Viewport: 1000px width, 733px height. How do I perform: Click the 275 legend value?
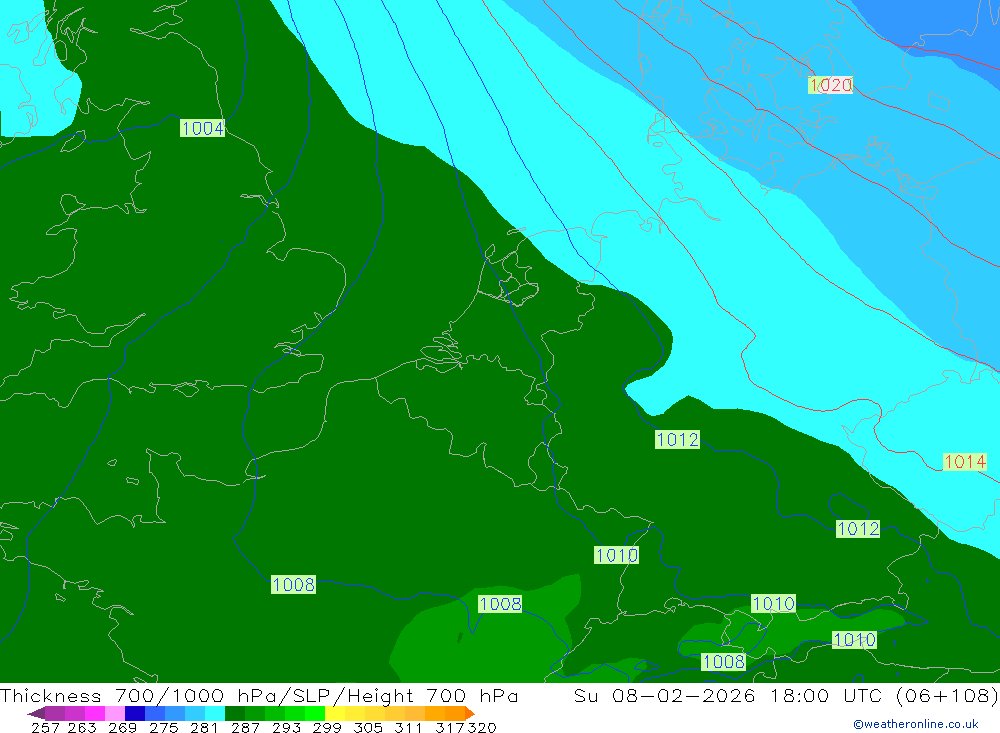[163, 727]
